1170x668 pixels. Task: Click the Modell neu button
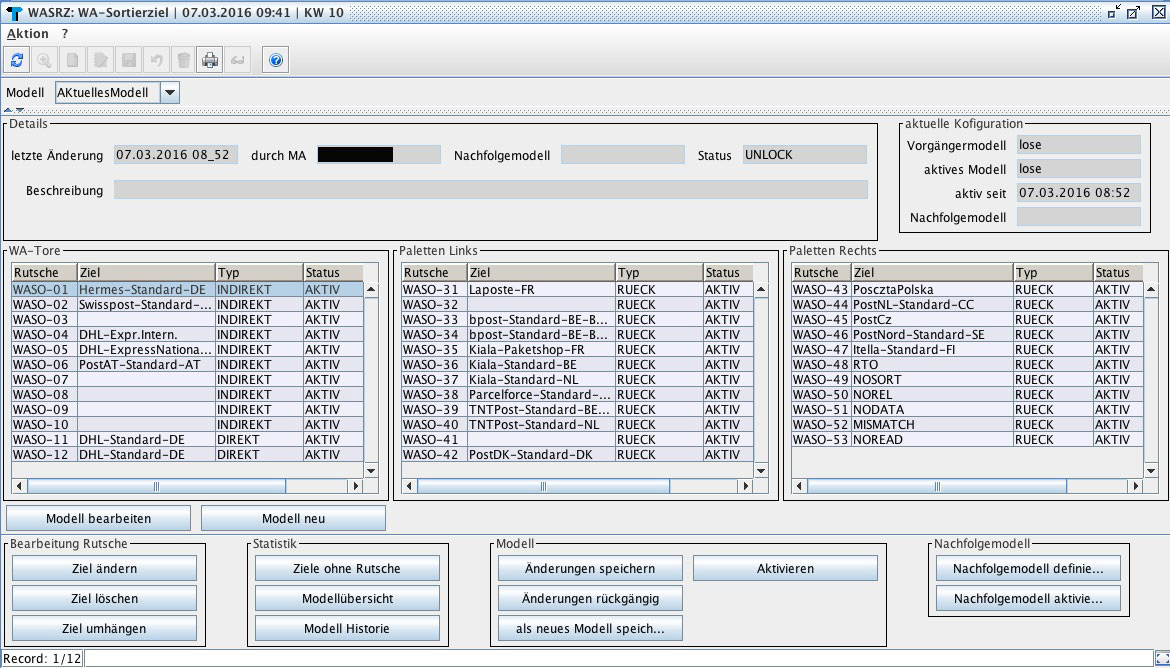point(293,519)
